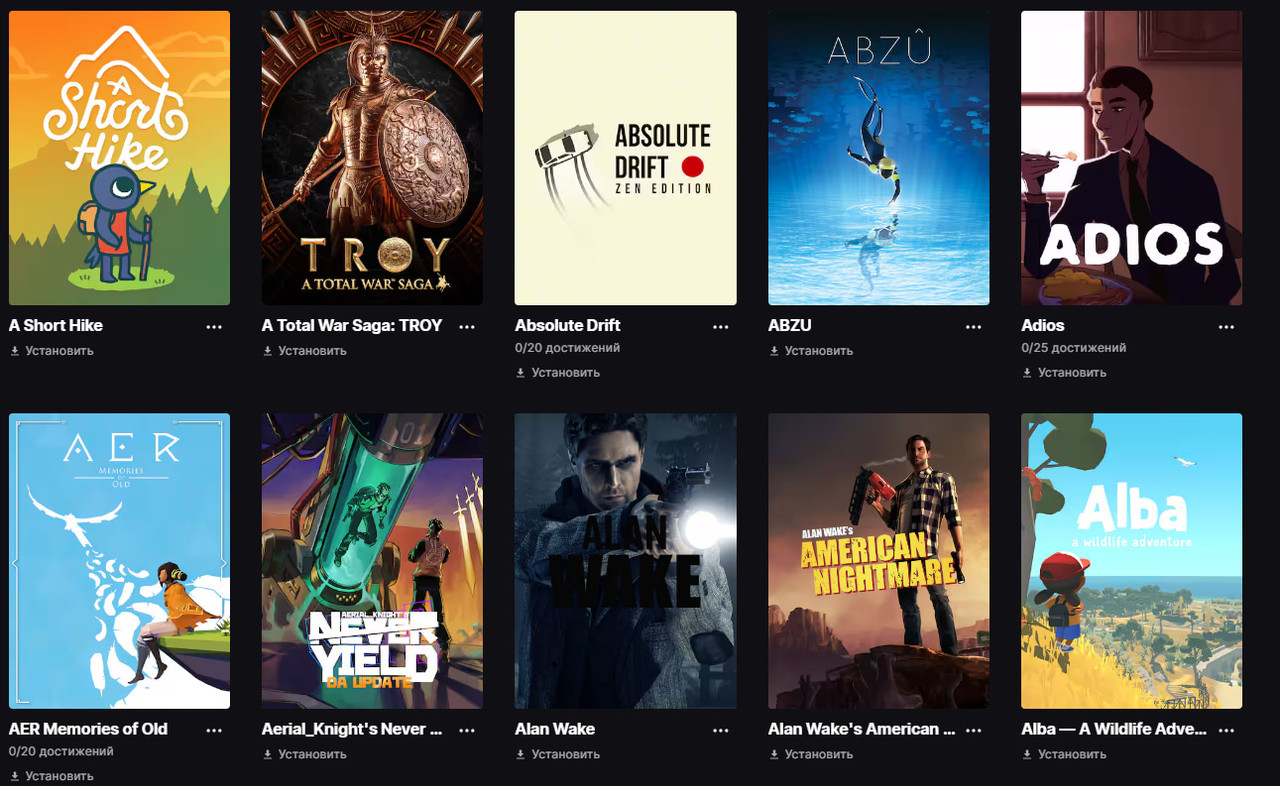Viewport: 1280px width, 786px height.
Task: Show more options for ABZU
Action: tap(974, 326)
